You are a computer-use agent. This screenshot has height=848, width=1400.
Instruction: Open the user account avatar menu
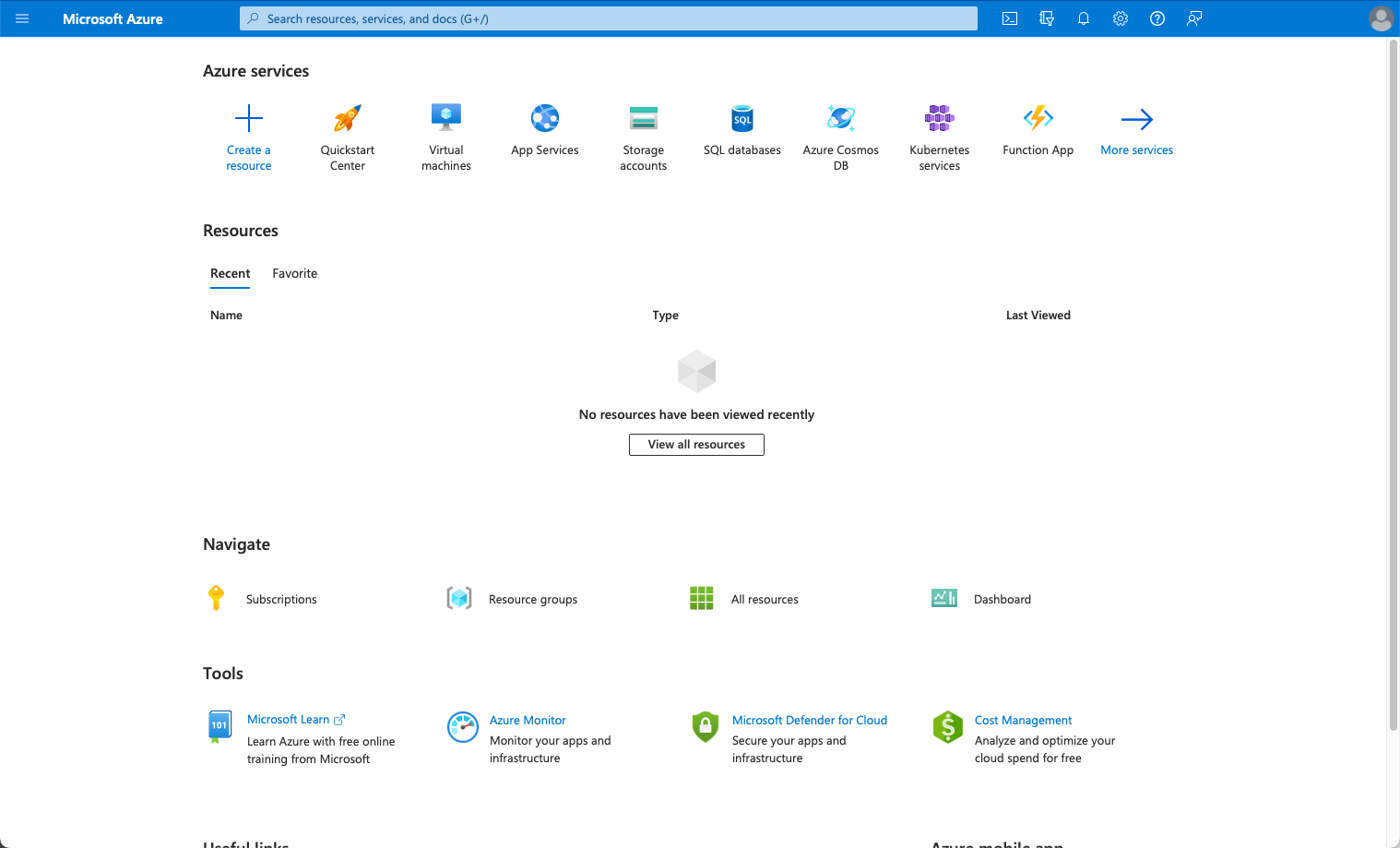tap(1381, 18)
